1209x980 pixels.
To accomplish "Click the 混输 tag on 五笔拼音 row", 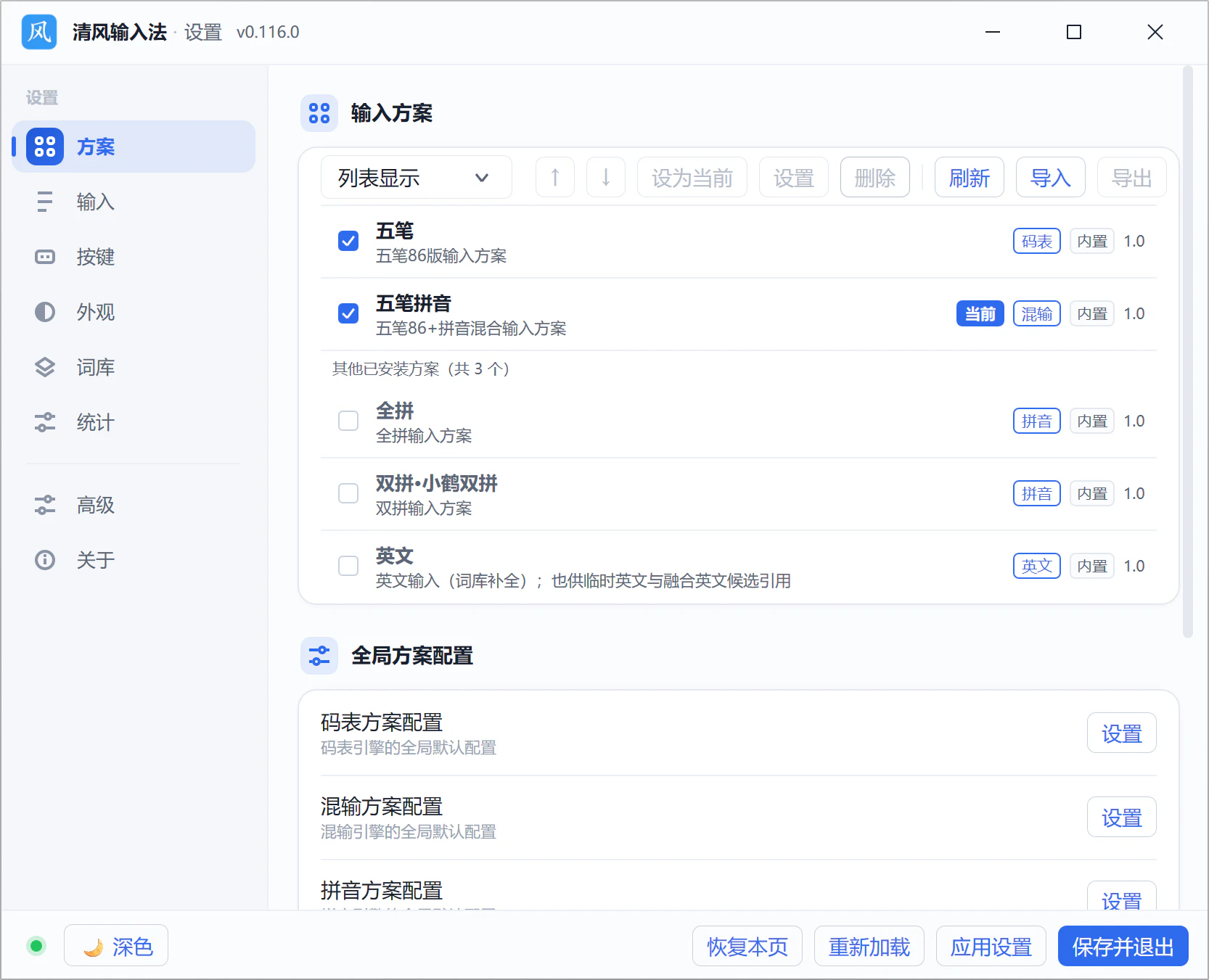I will (x=1037, y=313).
